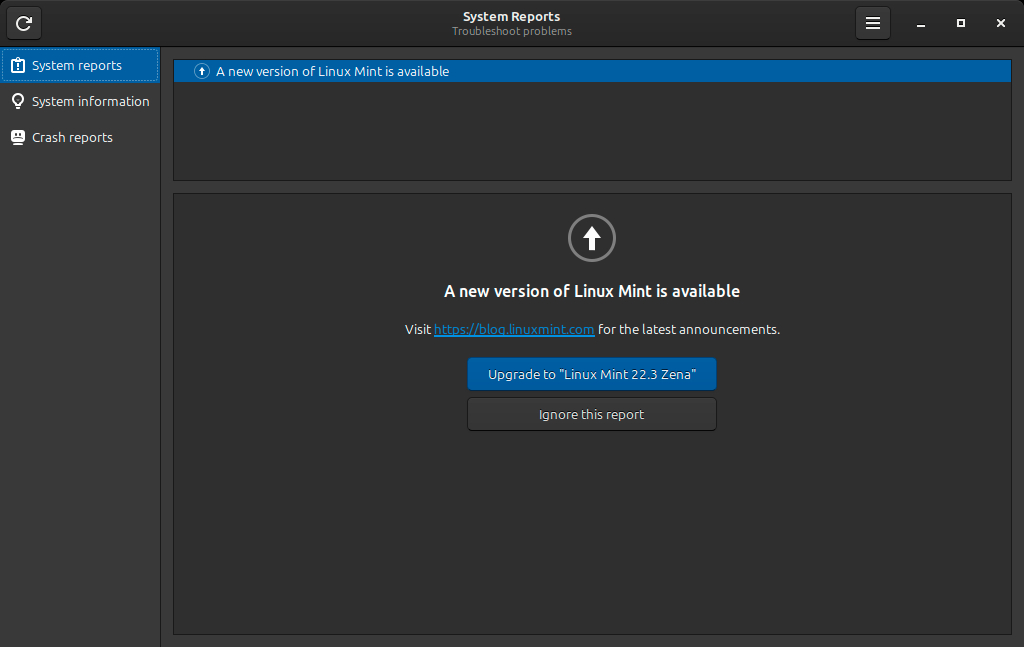Go to the Crash reports section
The height and width of the screenshot is (647, 1024).
[x=72, y=138]
